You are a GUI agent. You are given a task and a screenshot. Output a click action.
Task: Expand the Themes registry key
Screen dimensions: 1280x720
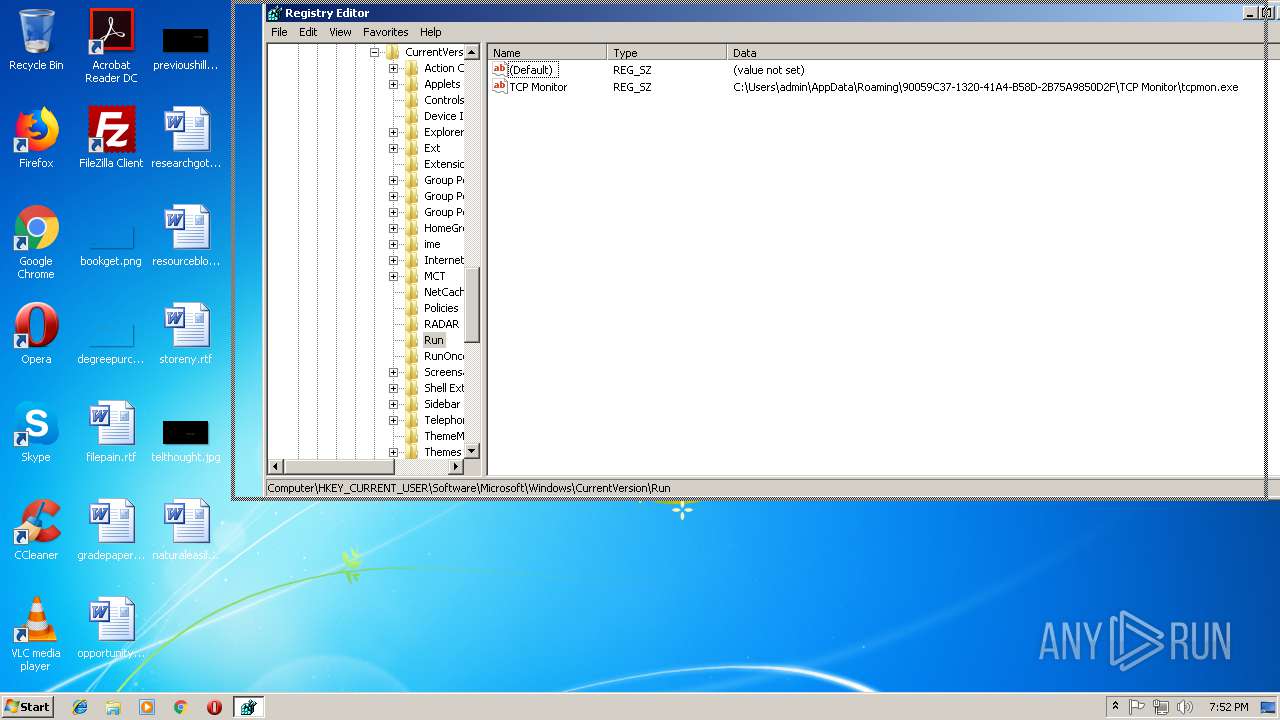393,452
